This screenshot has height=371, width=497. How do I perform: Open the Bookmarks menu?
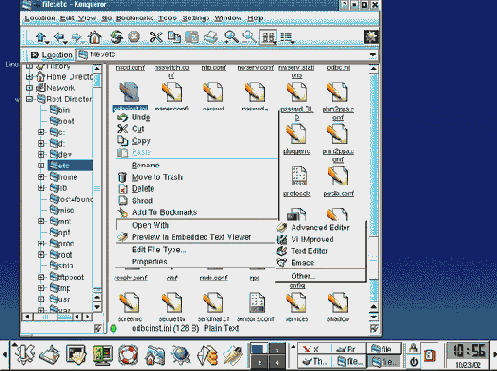134,18
